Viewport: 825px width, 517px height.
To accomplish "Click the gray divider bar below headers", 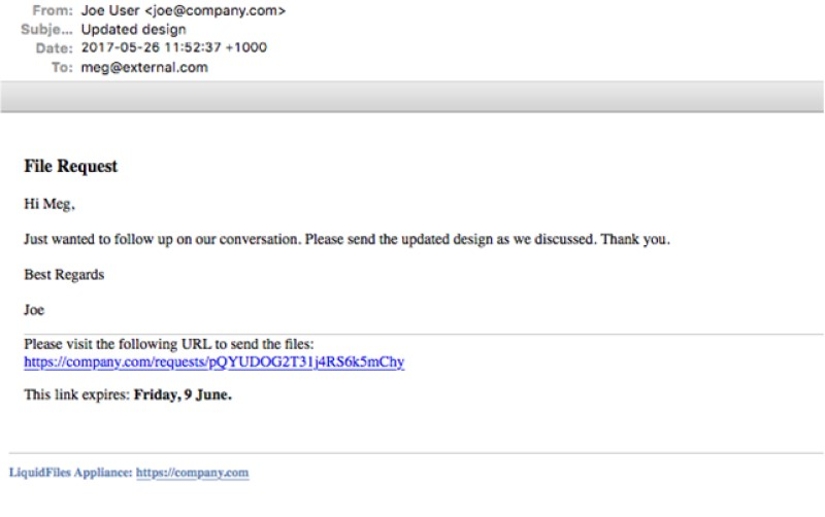I will pos(412,97).
